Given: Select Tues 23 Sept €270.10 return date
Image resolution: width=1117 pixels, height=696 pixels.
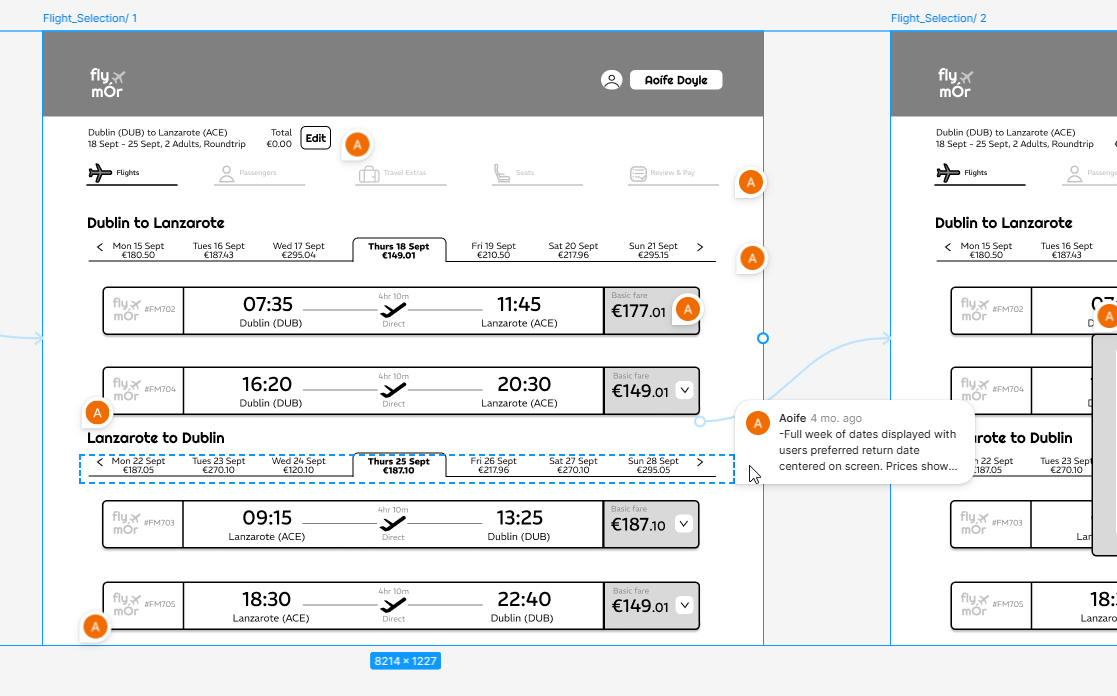Looking at the screenshot, I should [219, 465].
